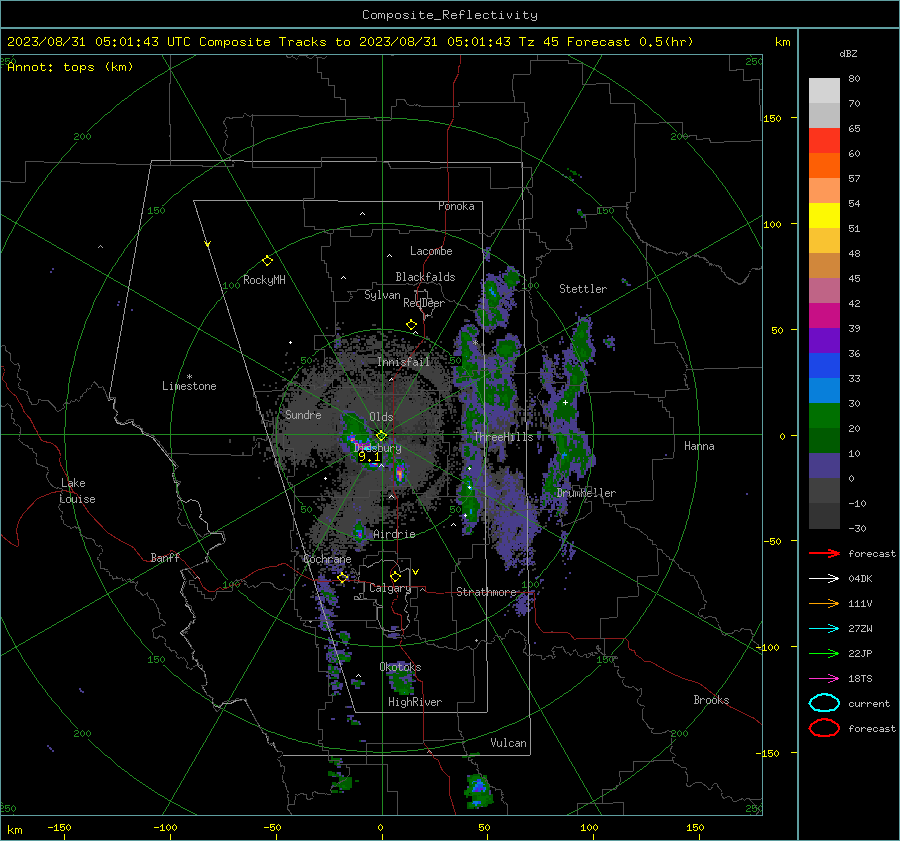Click the green 22JP arrow icon
Image resolution: width=900 pixels, height=841 pixels.
(824, 653)
